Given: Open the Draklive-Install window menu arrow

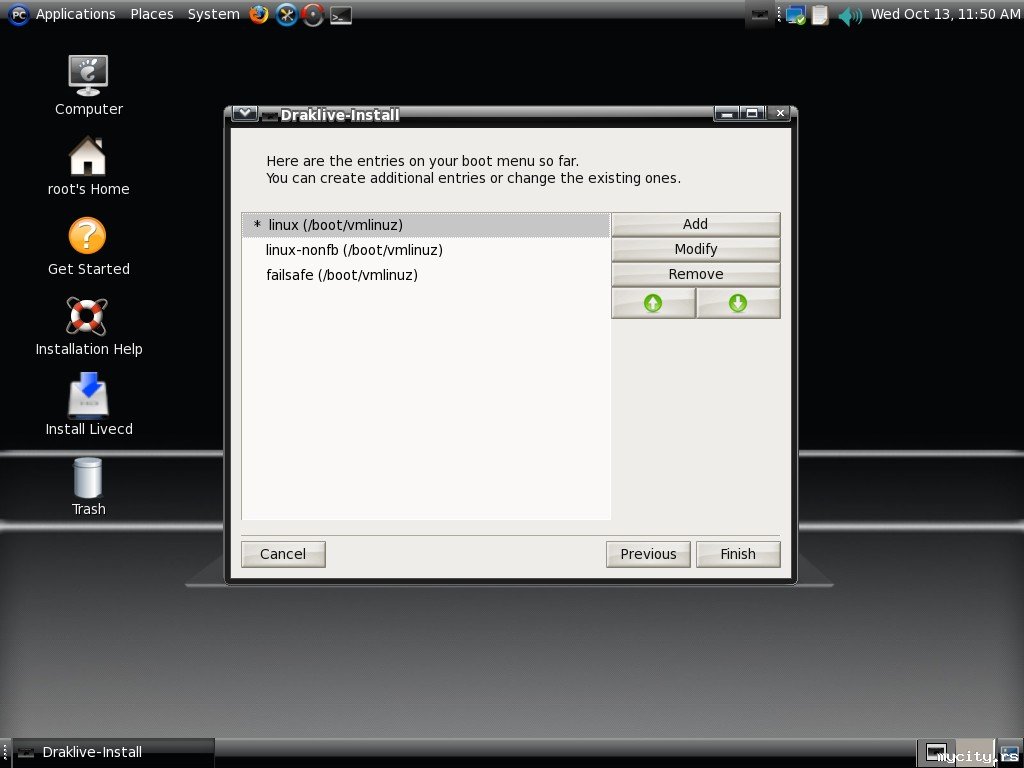Looking at the screenshot, I should (245, 114).
